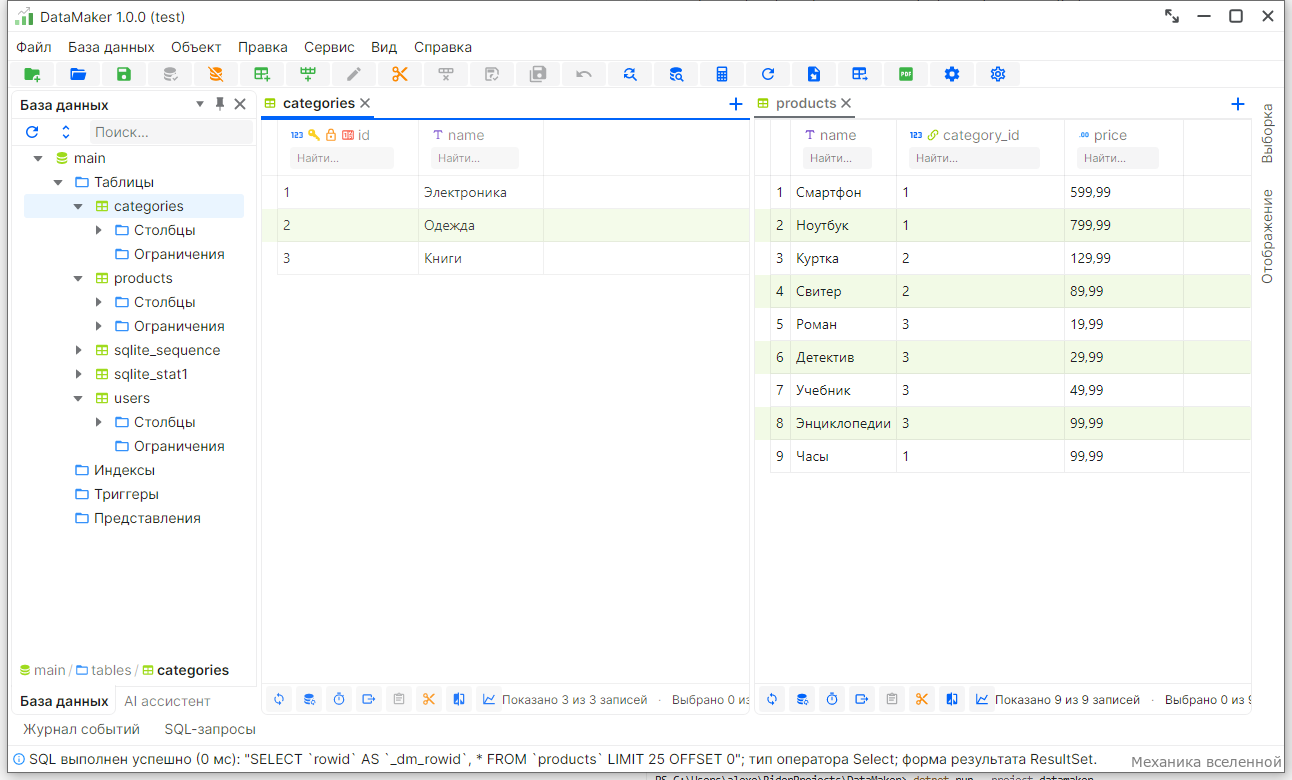This screenshot has height=780, width=1292.
Task: Add new tab next to categories tab
Action: coord(736,104)
